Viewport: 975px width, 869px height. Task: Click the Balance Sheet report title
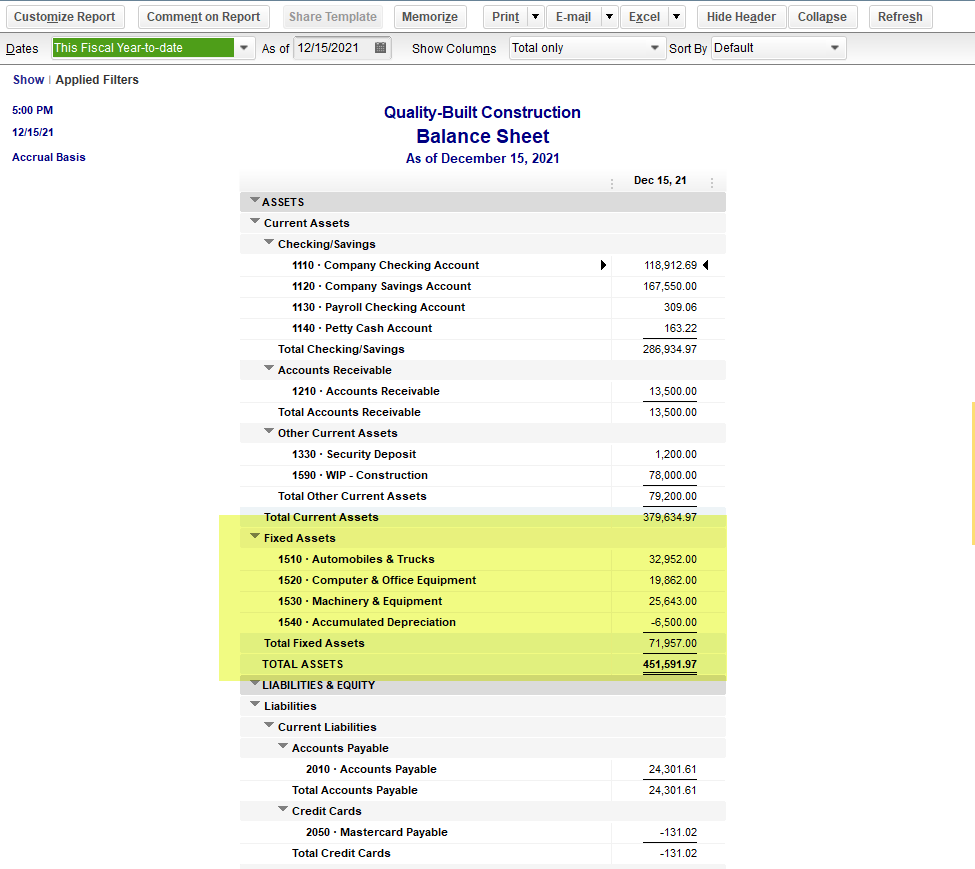click(x=483, y=136)
